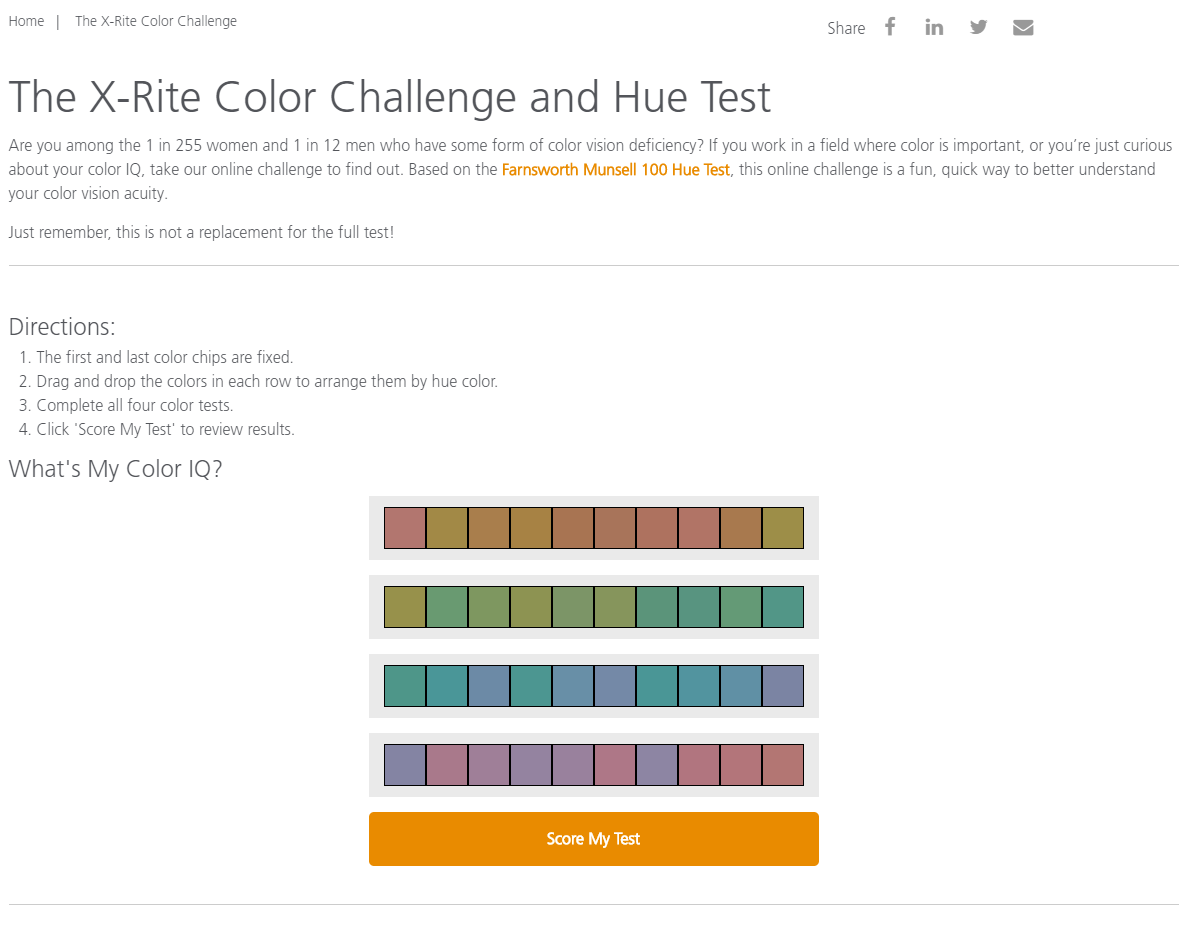Pick the first teal chip in row three
This screenshot has width=1188, height=939.
[x=405, y=686]
